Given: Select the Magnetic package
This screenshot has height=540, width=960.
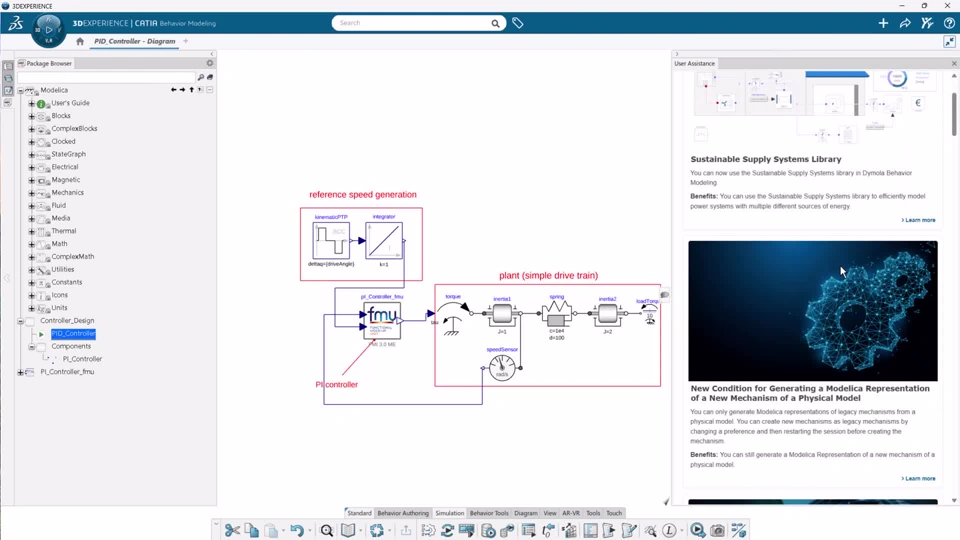Looking at the screenshot, I should tap(66, 180).
